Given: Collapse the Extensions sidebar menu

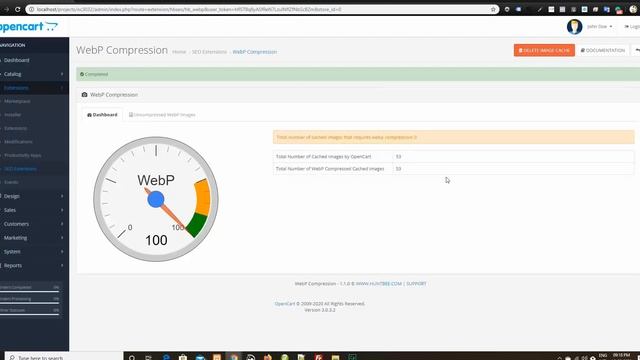Looking at the screenshot, I should point(34,88).
